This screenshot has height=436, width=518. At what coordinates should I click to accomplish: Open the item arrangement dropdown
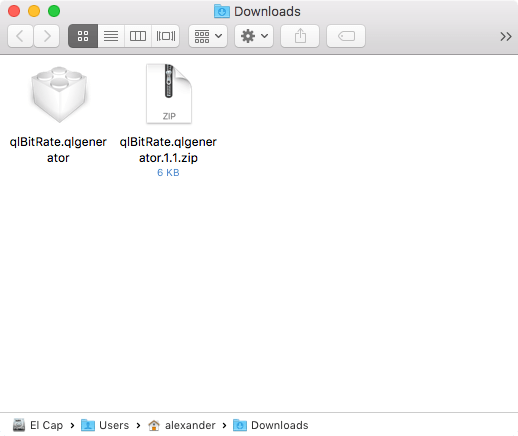(x=208, y=36)
